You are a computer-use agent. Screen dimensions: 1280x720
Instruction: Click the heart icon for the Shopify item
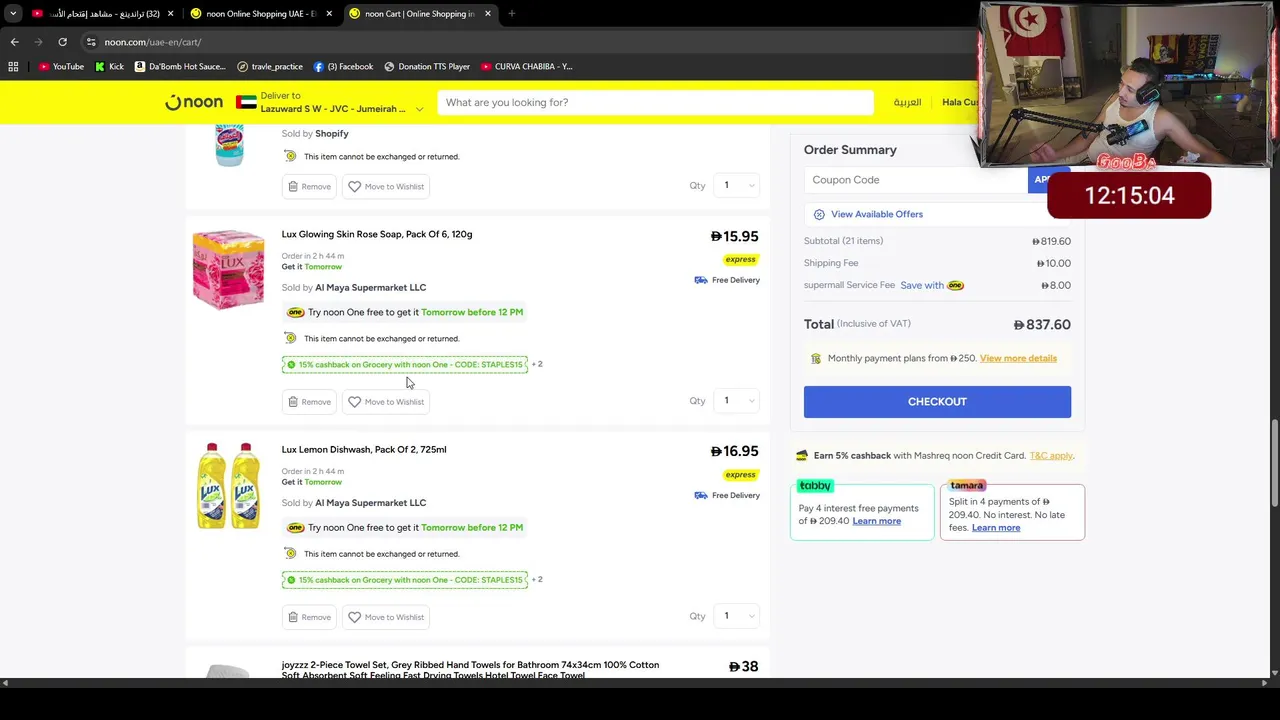click(x=354, y=186)
